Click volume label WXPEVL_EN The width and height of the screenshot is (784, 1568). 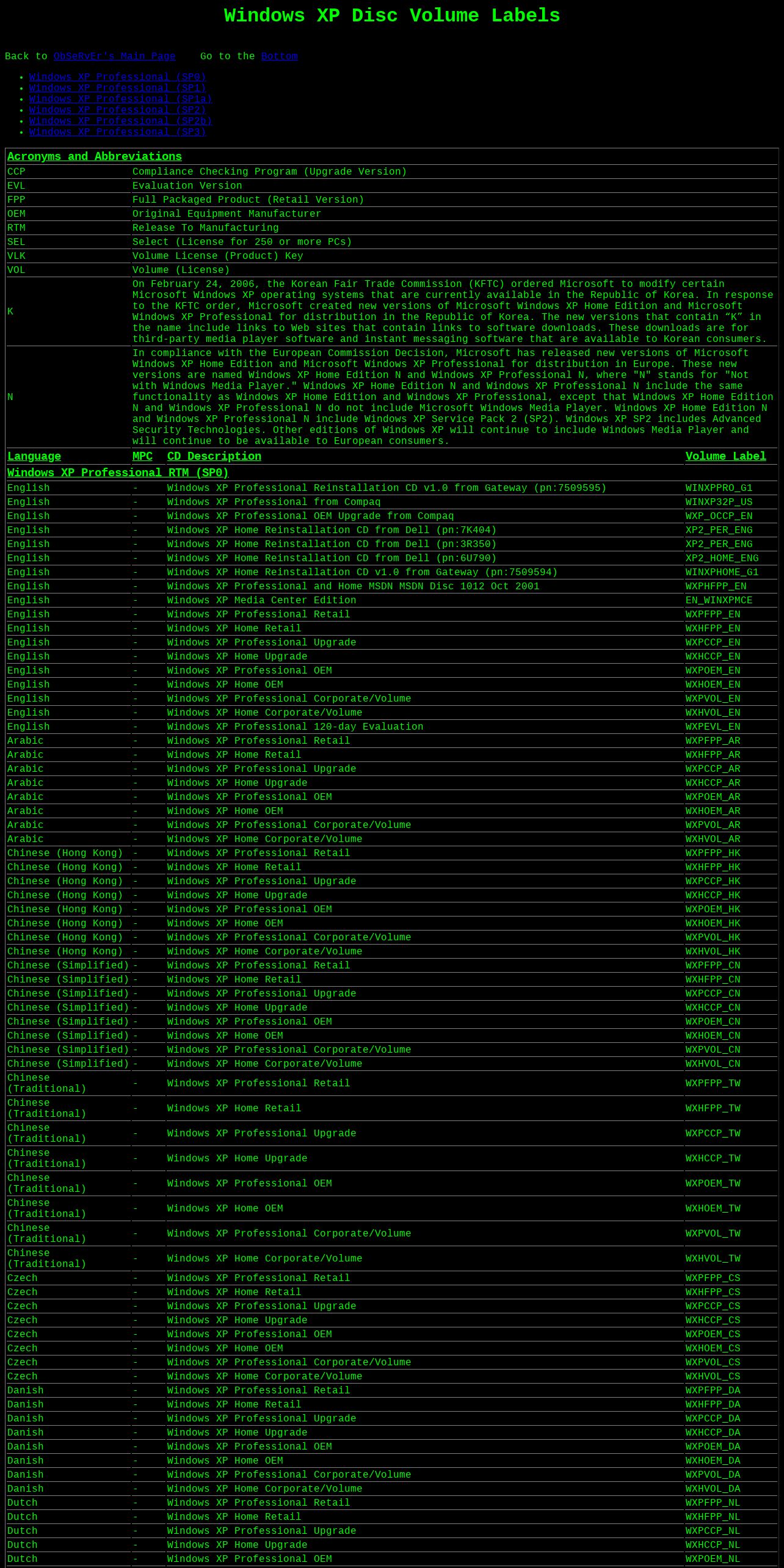(713, 727)
